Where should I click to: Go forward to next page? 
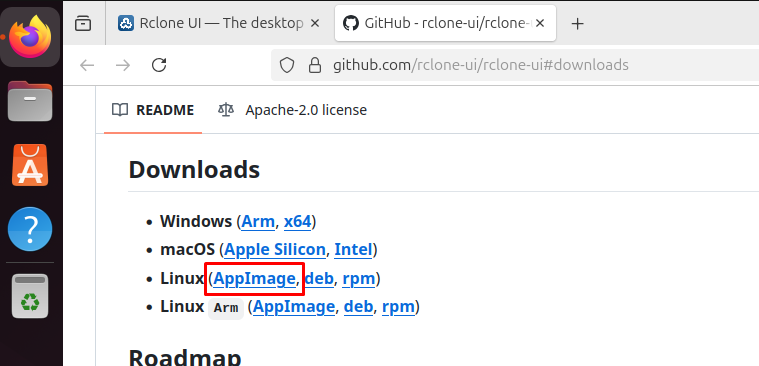pyautogui.click(x=123, y=65)
